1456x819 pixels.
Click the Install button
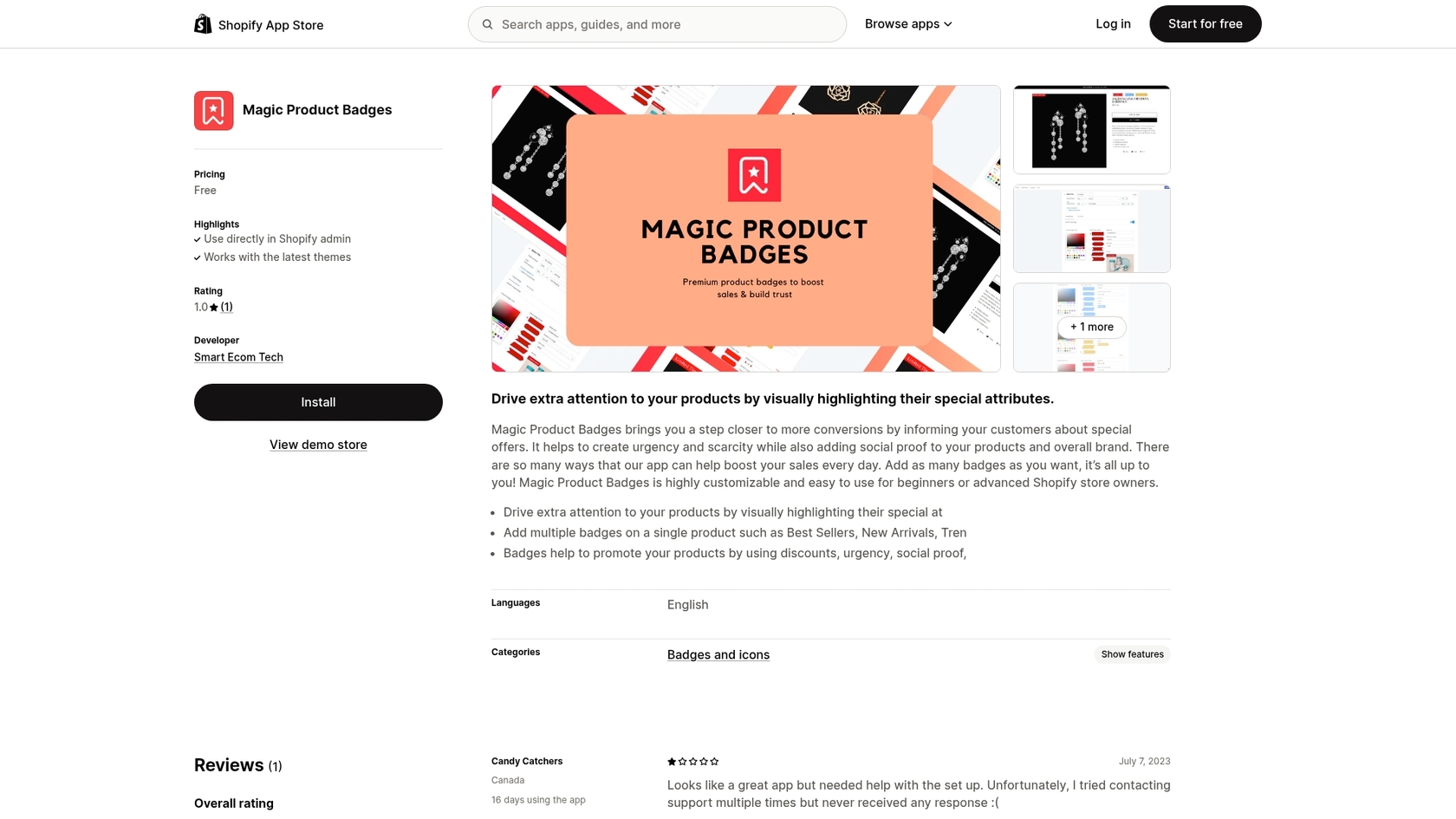[x=318, y=402]
